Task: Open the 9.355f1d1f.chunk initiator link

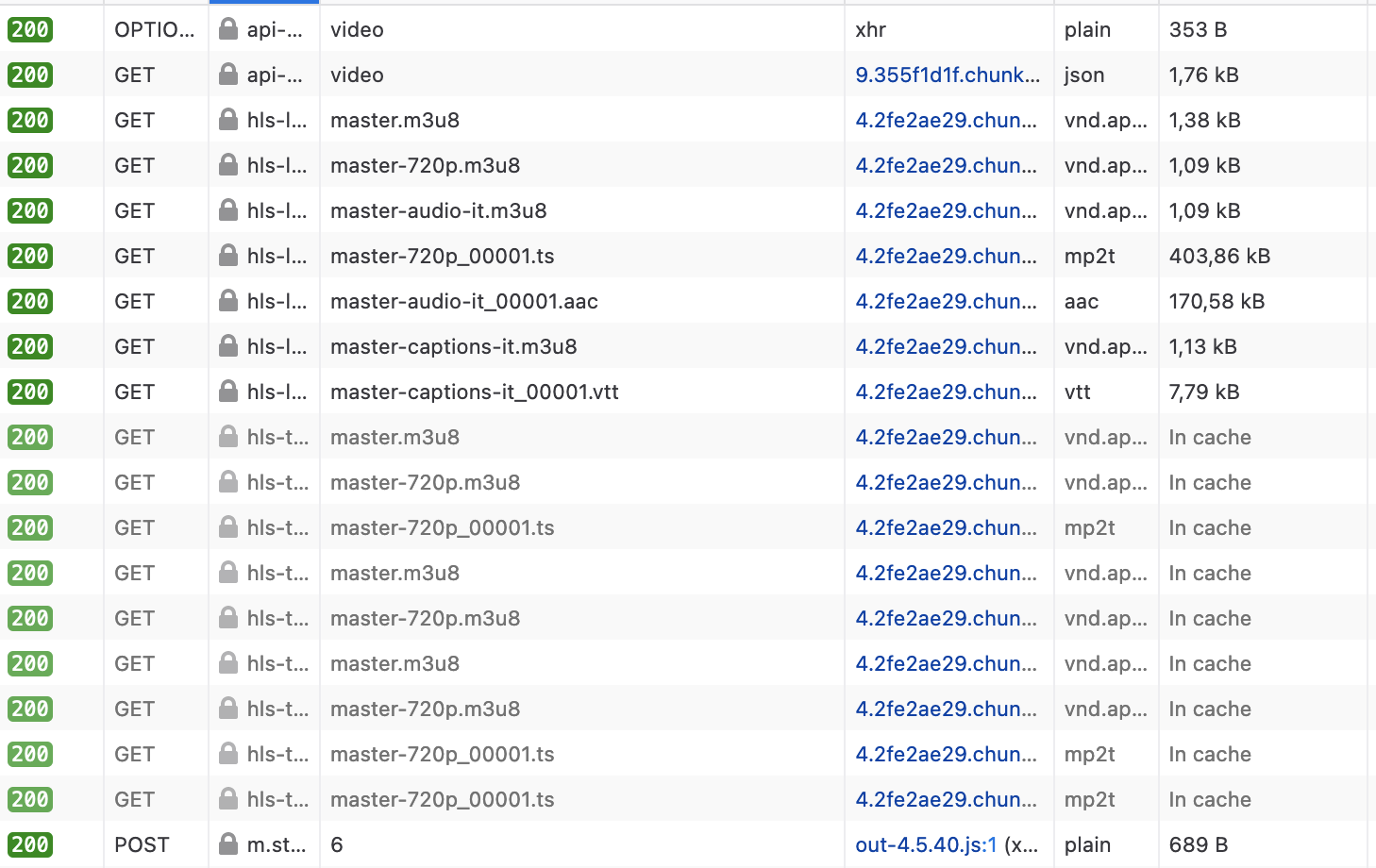Action: [x=947, y=75]
